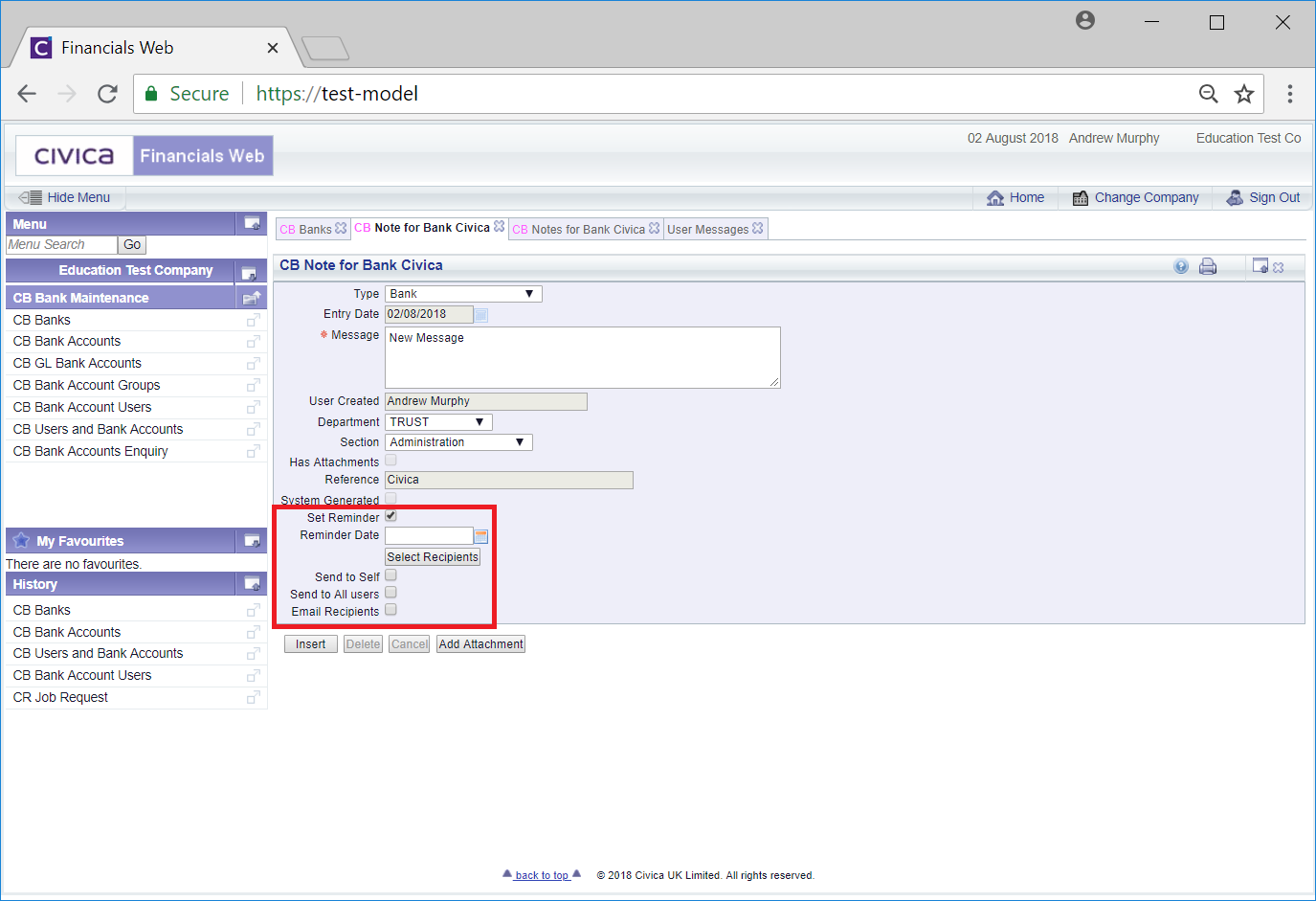Click the Cancel button
This screenshot has height=901, width=1316.
tap(410, 644)
